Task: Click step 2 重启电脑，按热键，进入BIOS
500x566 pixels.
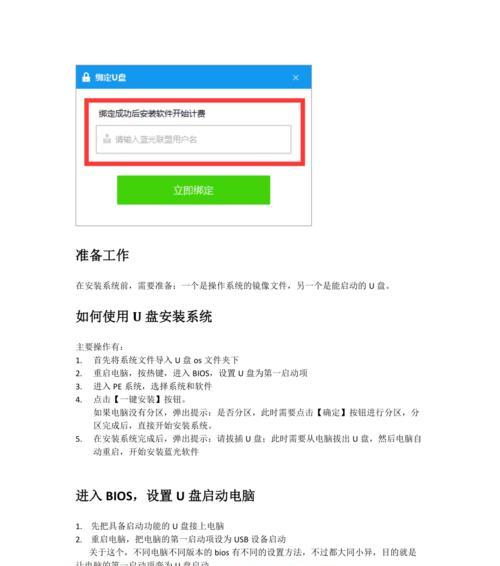Action: point(200,373)
